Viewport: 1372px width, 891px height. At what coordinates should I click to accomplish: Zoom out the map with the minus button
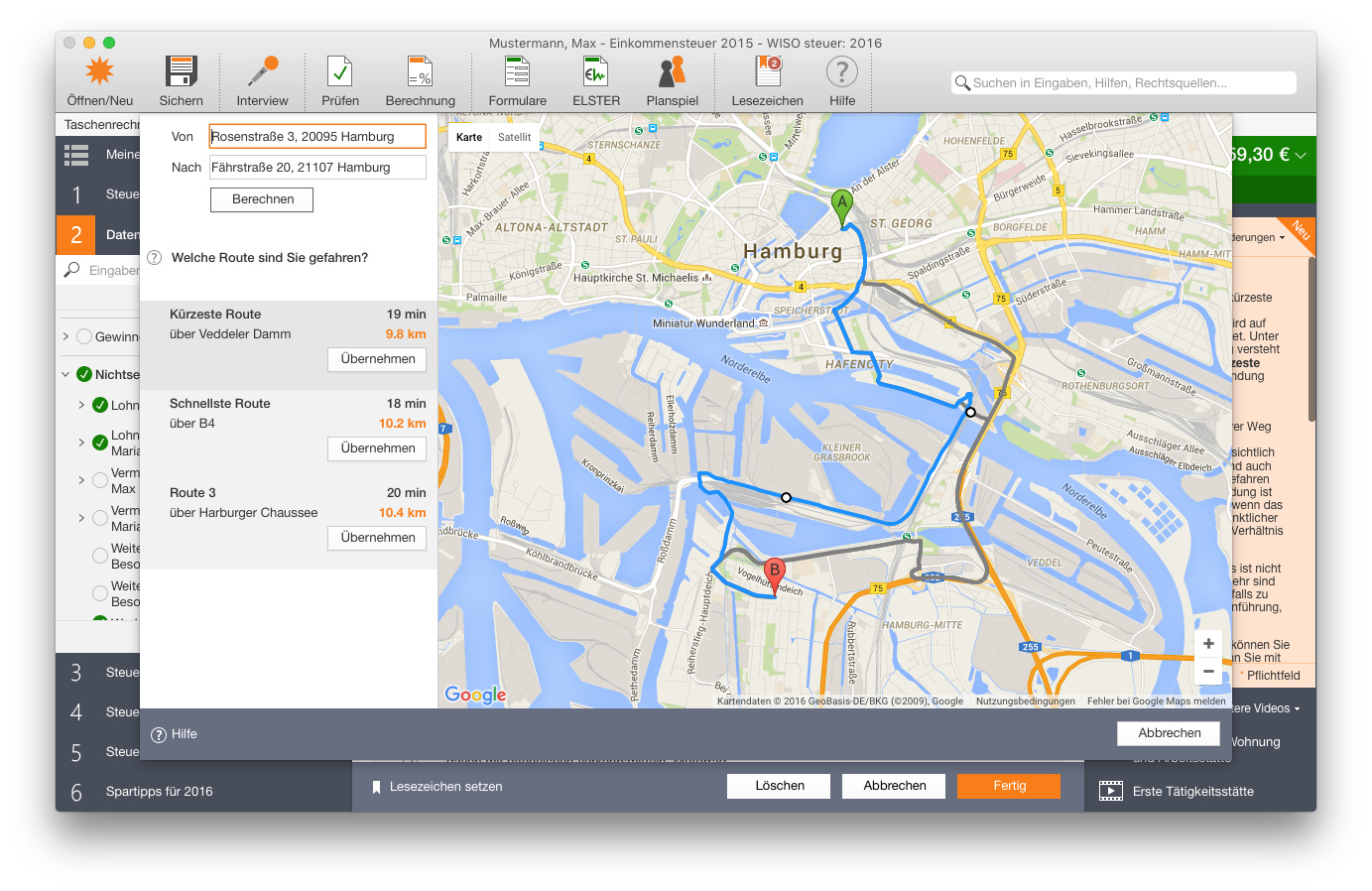coord(1208,671)
